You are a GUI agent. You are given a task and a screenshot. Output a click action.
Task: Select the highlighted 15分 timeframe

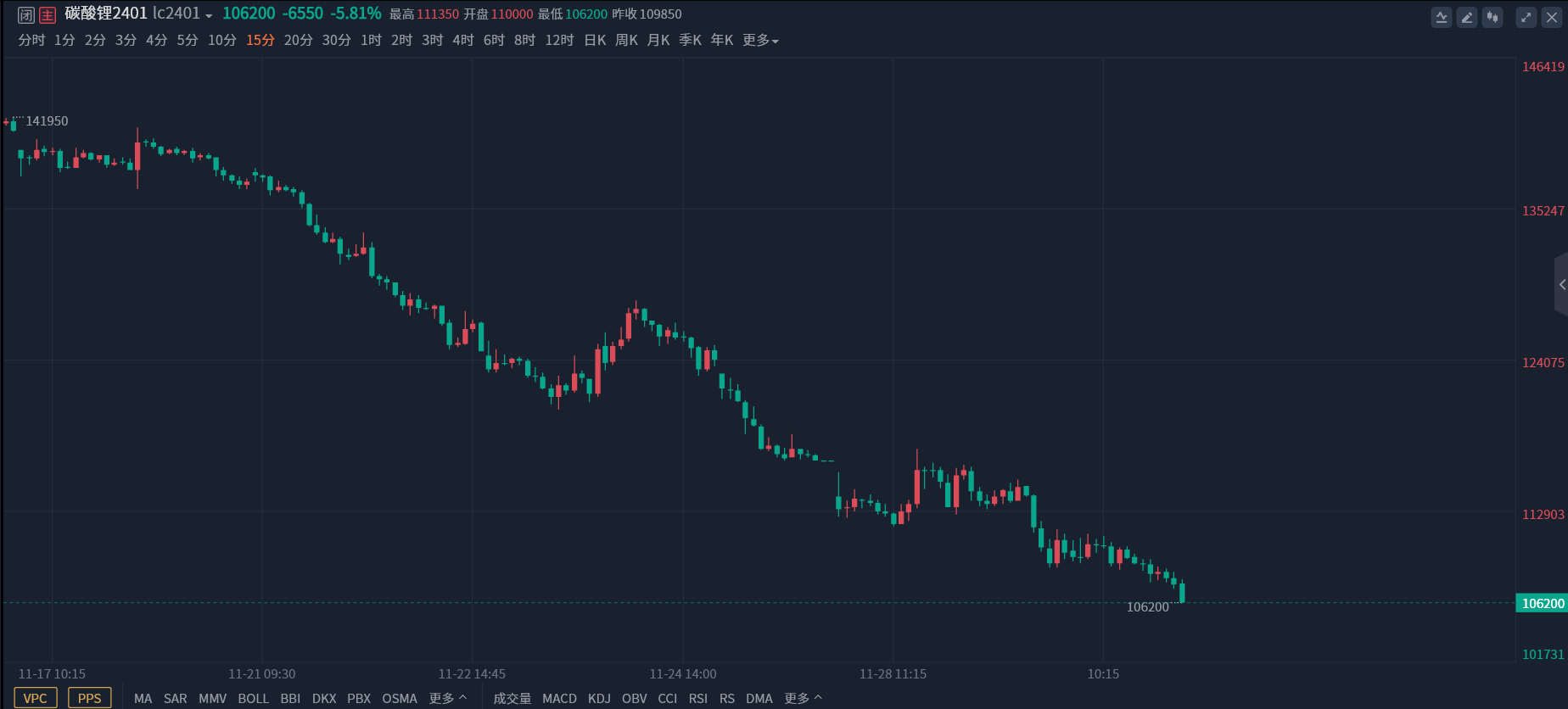260,40
